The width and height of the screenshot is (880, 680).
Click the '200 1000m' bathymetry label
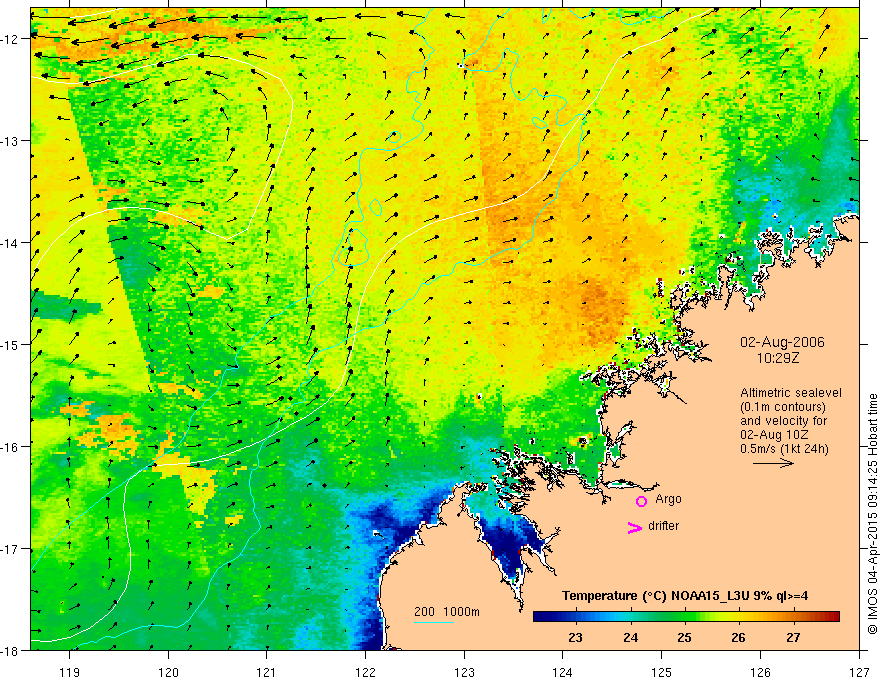447,612
